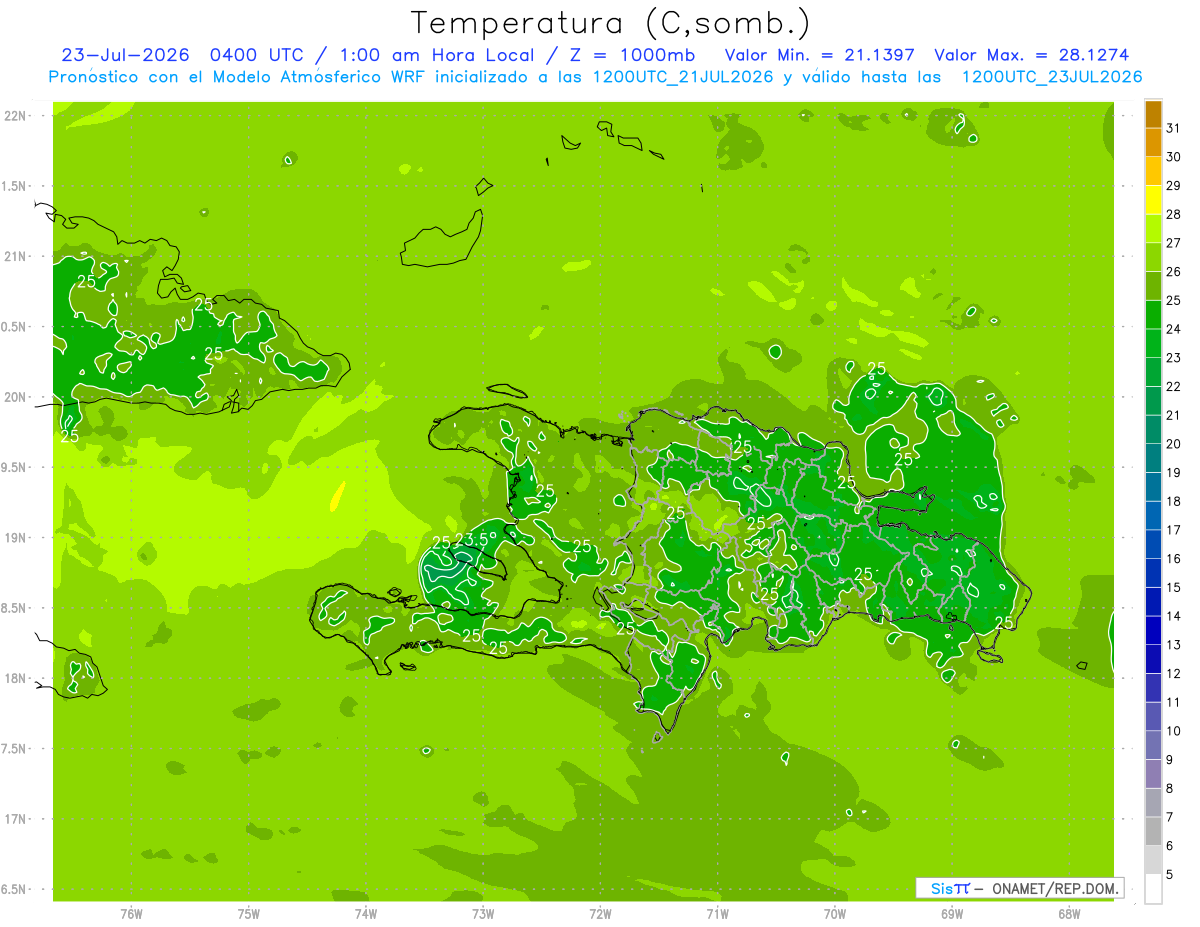Click the "31" value on the color scale
This screenshot has height=927, width=1200.
coord(1174,128)
